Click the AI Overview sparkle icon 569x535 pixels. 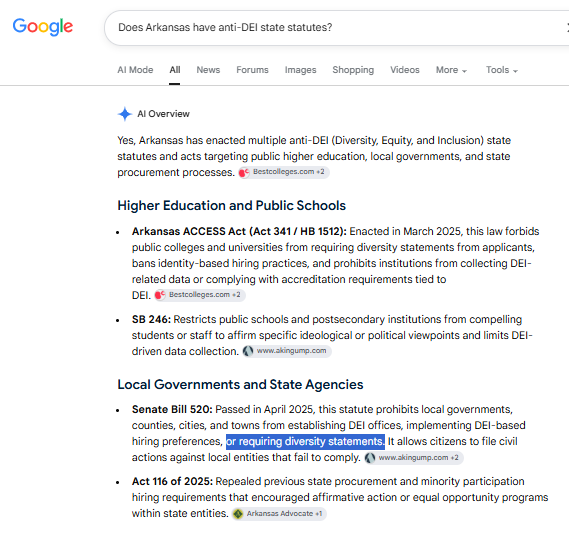coord(124,114)
